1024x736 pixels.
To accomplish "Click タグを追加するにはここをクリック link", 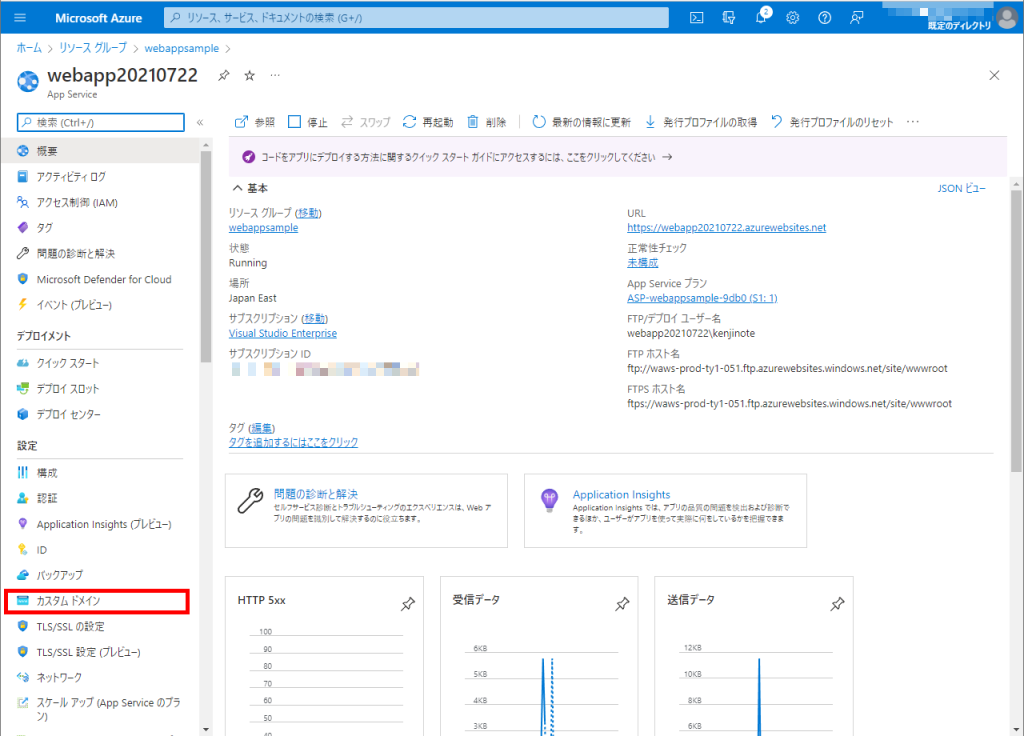I will pos(293,442).
